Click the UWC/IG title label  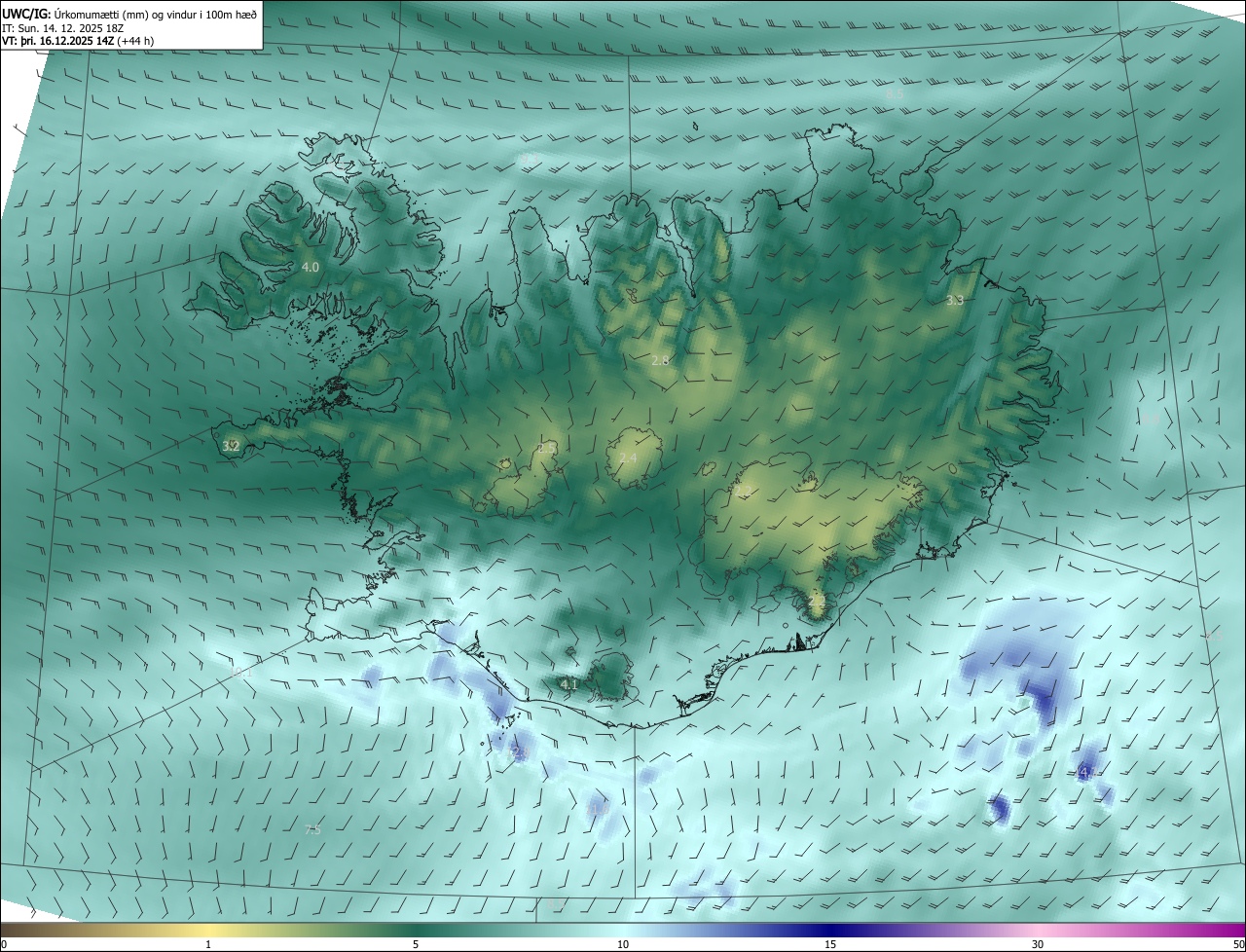pyautogui.click(x=26, y=13)
